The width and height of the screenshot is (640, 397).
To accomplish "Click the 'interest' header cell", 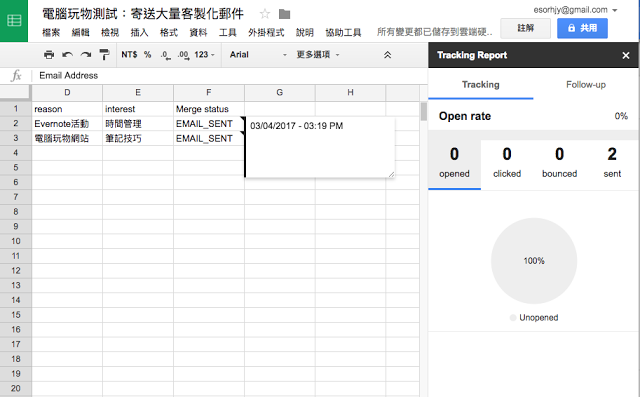I will [138, 109].
